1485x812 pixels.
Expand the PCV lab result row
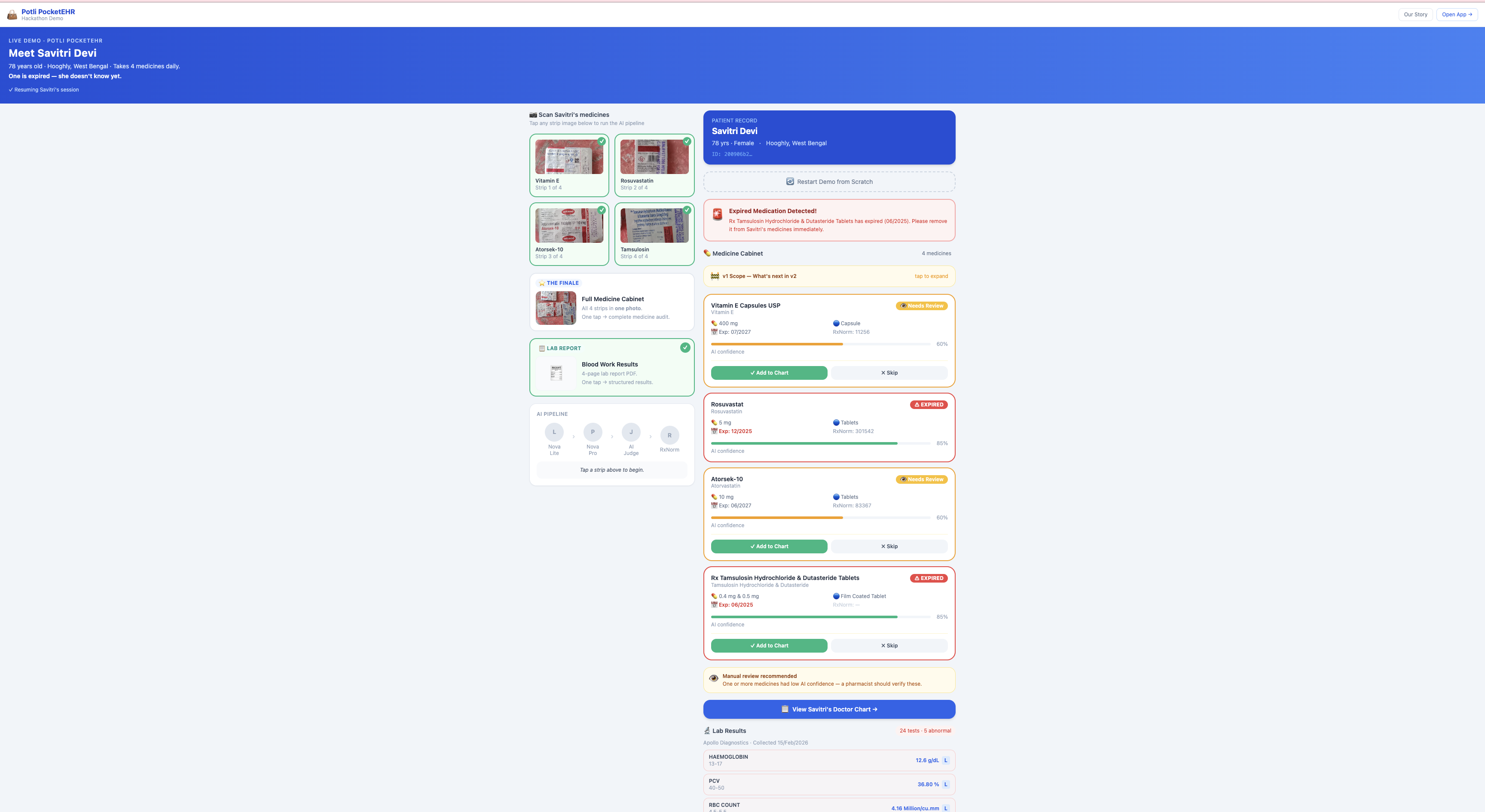[828, 785]
